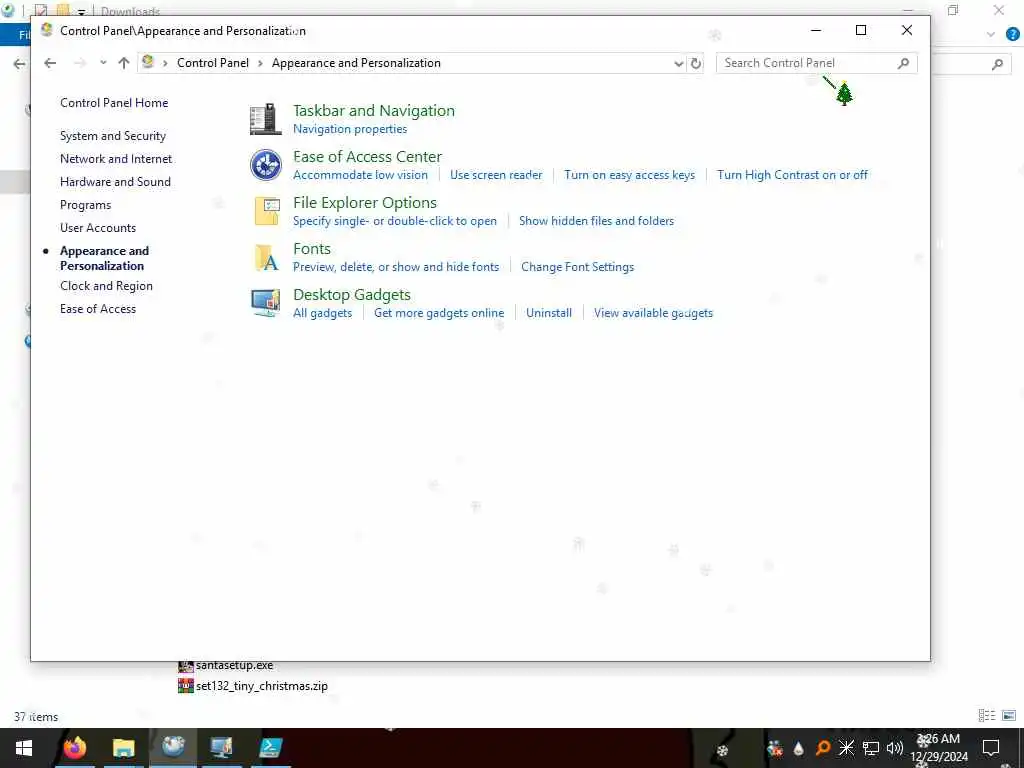Click the Fonts folder icon
1024x768 pixels.
266,257
